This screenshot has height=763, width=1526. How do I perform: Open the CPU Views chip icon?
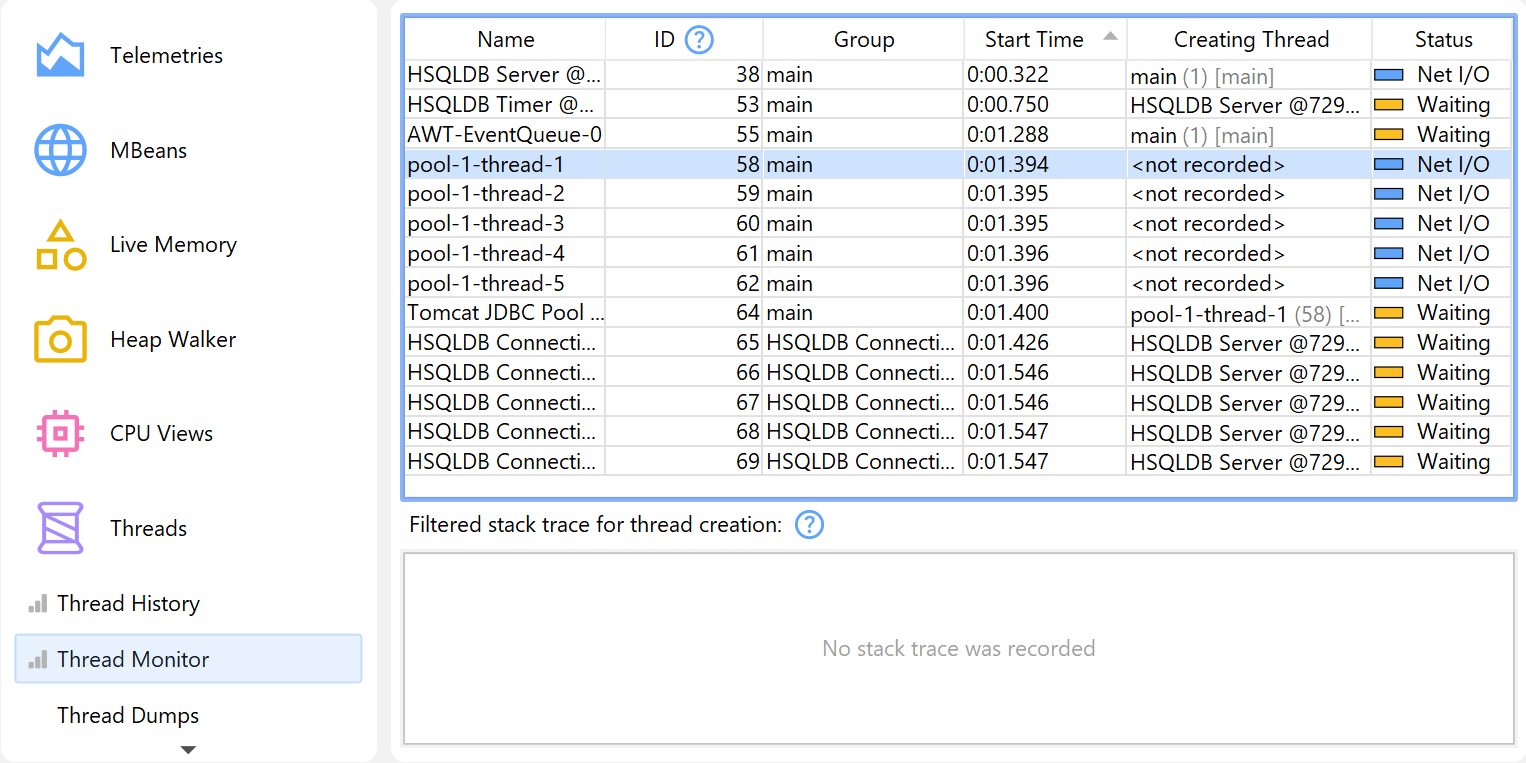point(60,434)
